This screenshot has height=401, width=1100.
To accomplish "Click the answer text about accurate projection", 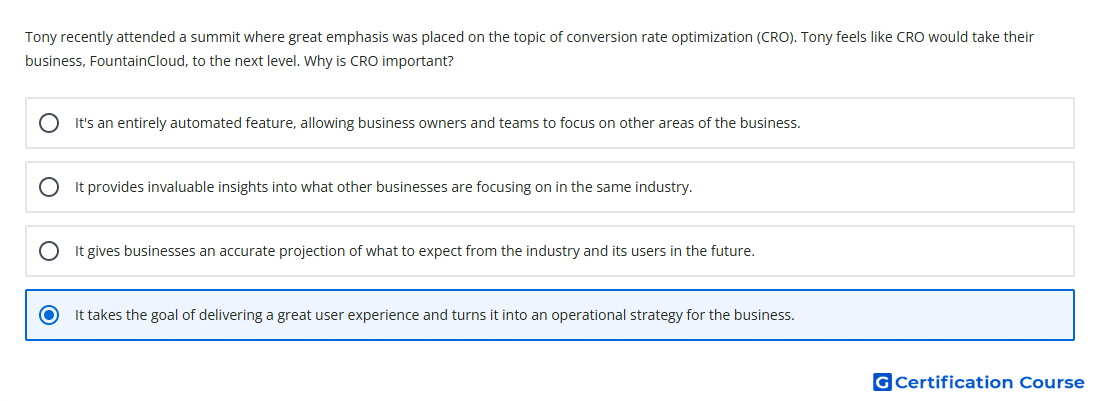I will pyautogui.click(x=415, y=251).
